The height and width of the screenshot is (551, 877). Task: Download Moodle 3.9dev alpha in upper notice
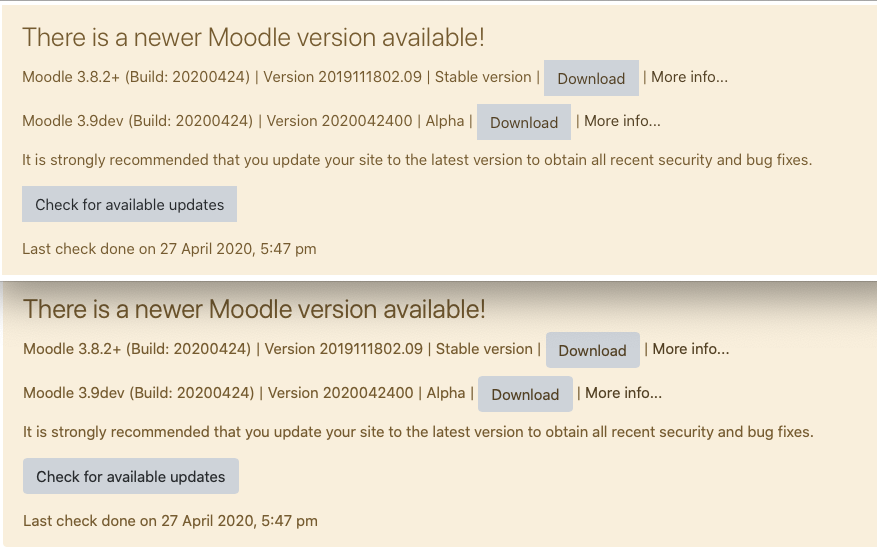pyautogui.click(x=524, y=122)
